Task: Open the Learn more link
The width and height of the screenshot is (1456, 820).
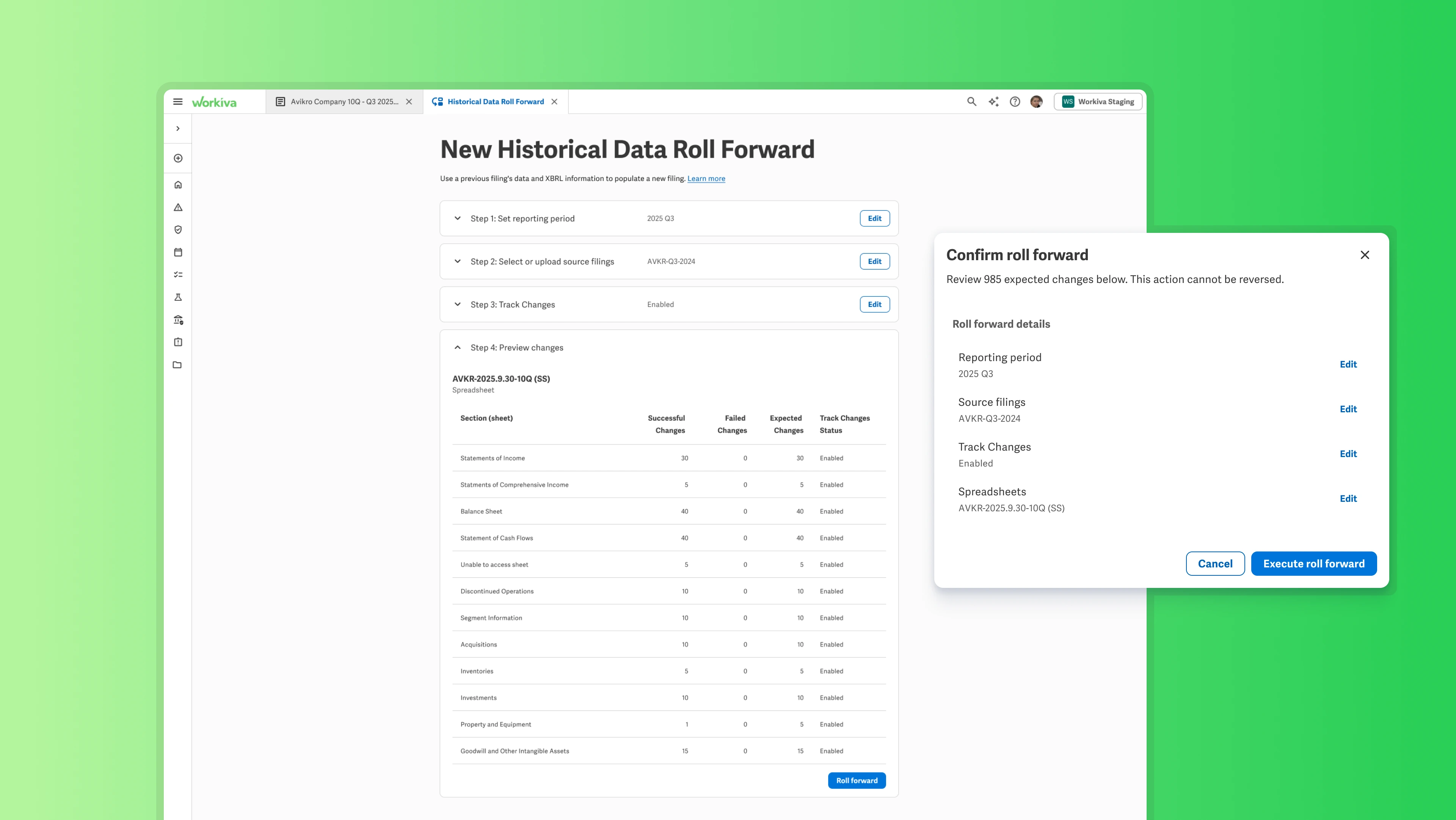Action: tap(706, 179)
